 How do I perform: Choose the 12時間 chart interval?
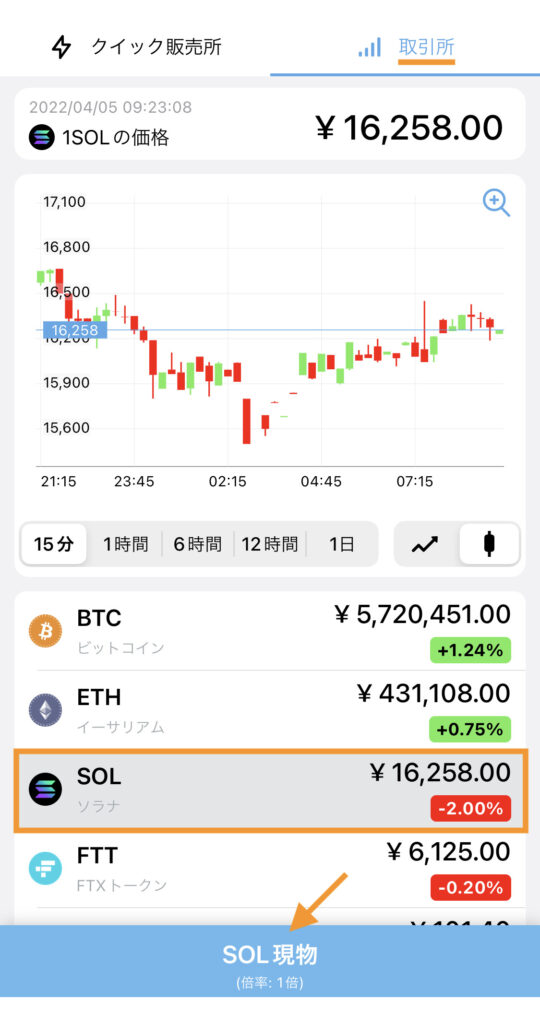270,544
